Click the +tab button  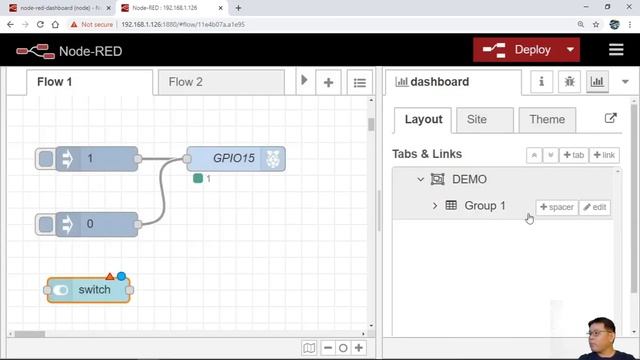573,155
